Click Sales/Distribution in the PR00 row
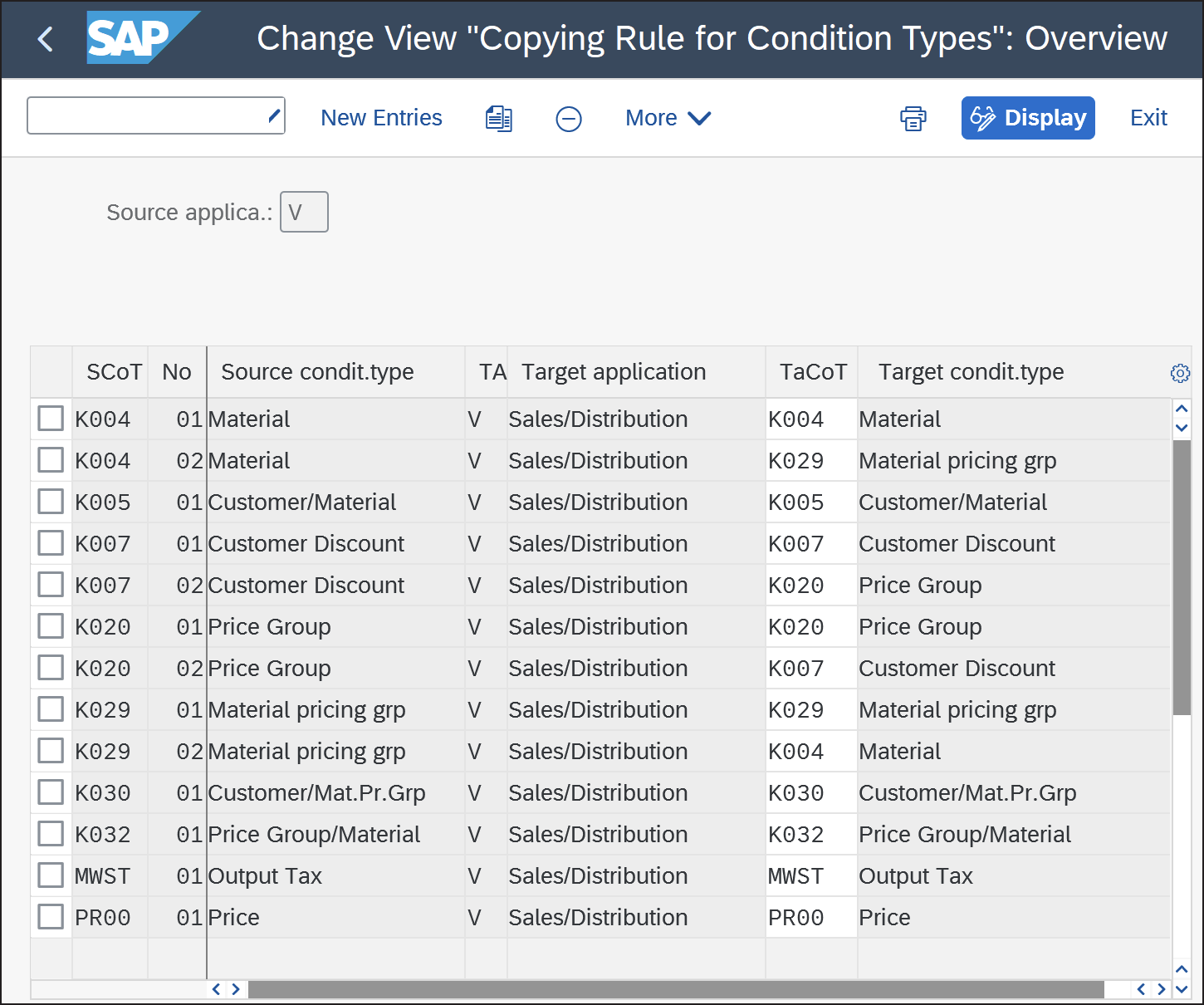 [598, 918]
